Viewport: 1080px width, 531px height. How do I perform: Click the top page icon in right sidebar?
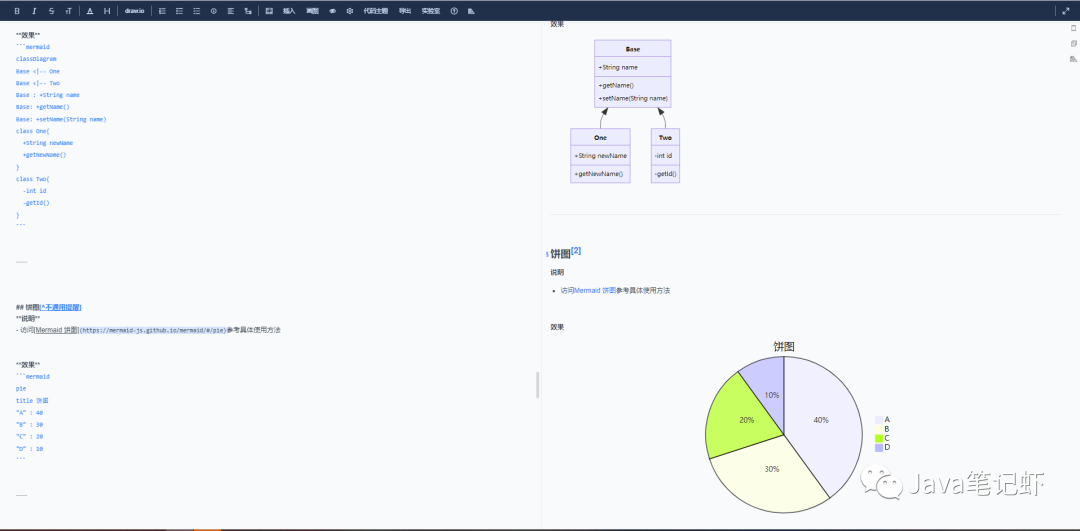point(1073,28)
